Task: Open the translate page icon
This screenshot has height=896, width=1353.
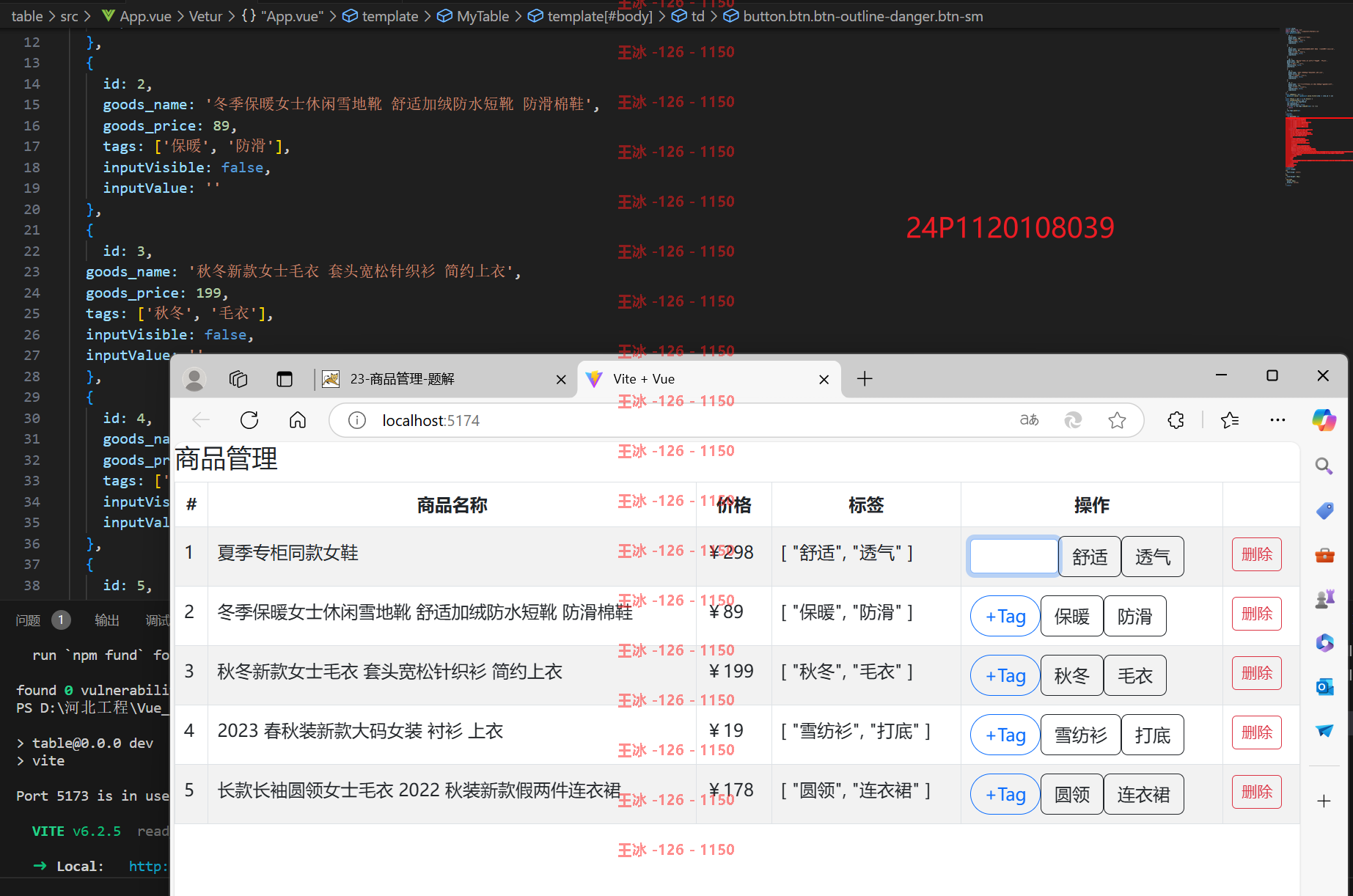Action: pos(1030,420)
